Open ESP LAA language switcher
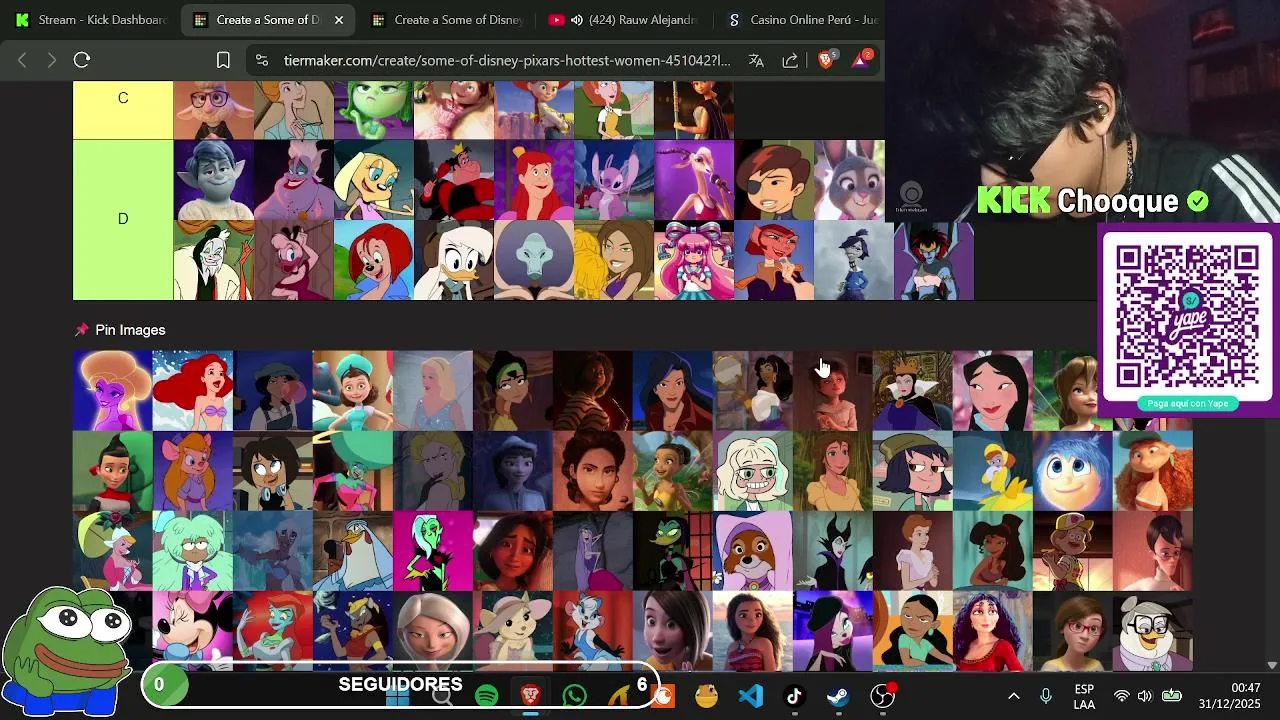1280x720 pixels. pos(1084,696)
